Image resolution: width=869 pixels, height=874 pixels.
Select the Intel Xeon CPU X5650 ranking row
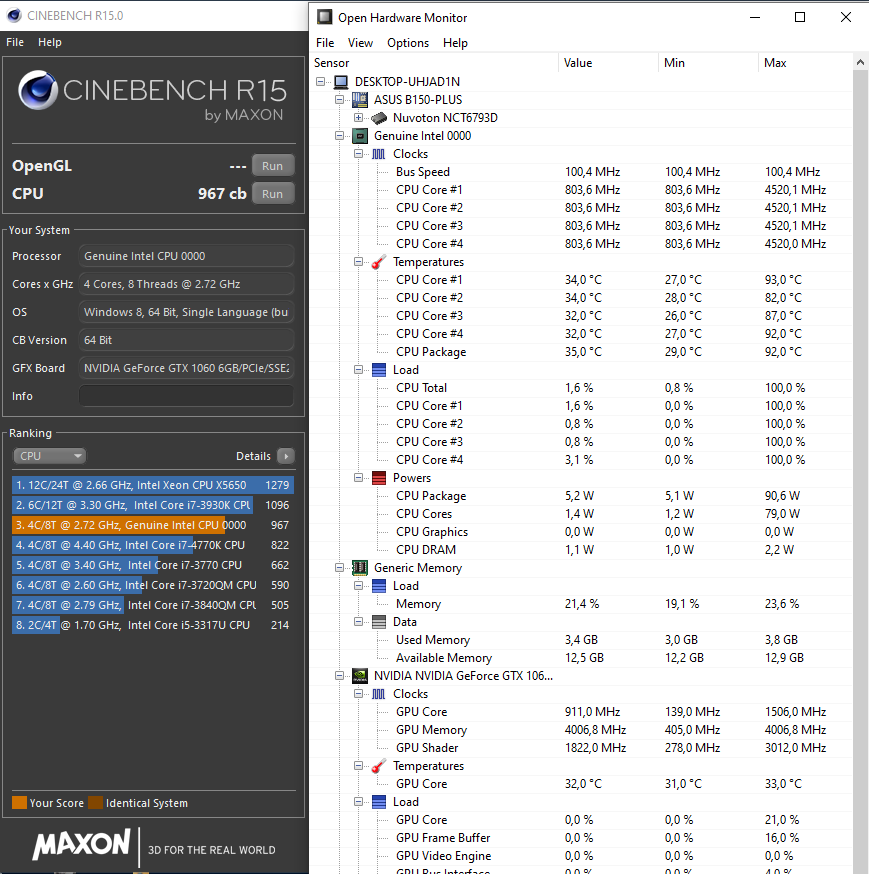(153, 485)
